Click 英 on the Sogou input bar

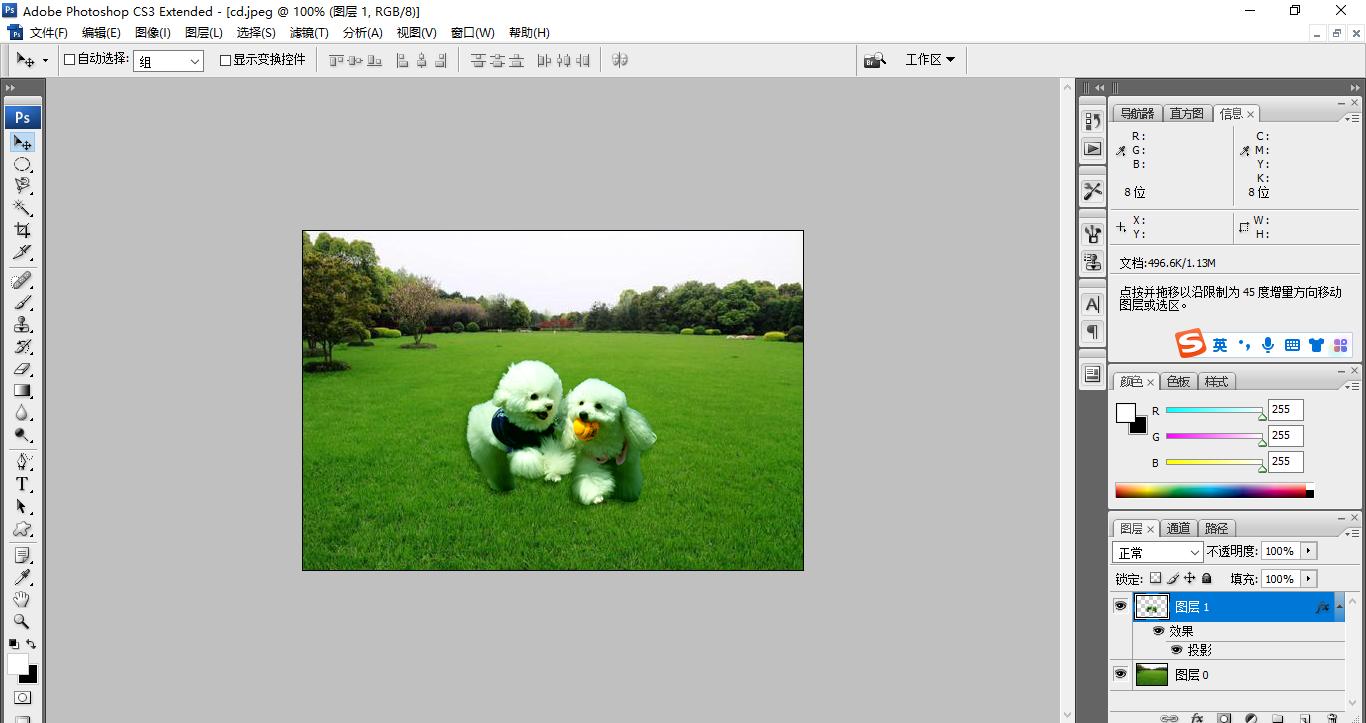click(x=1219, y=343)
